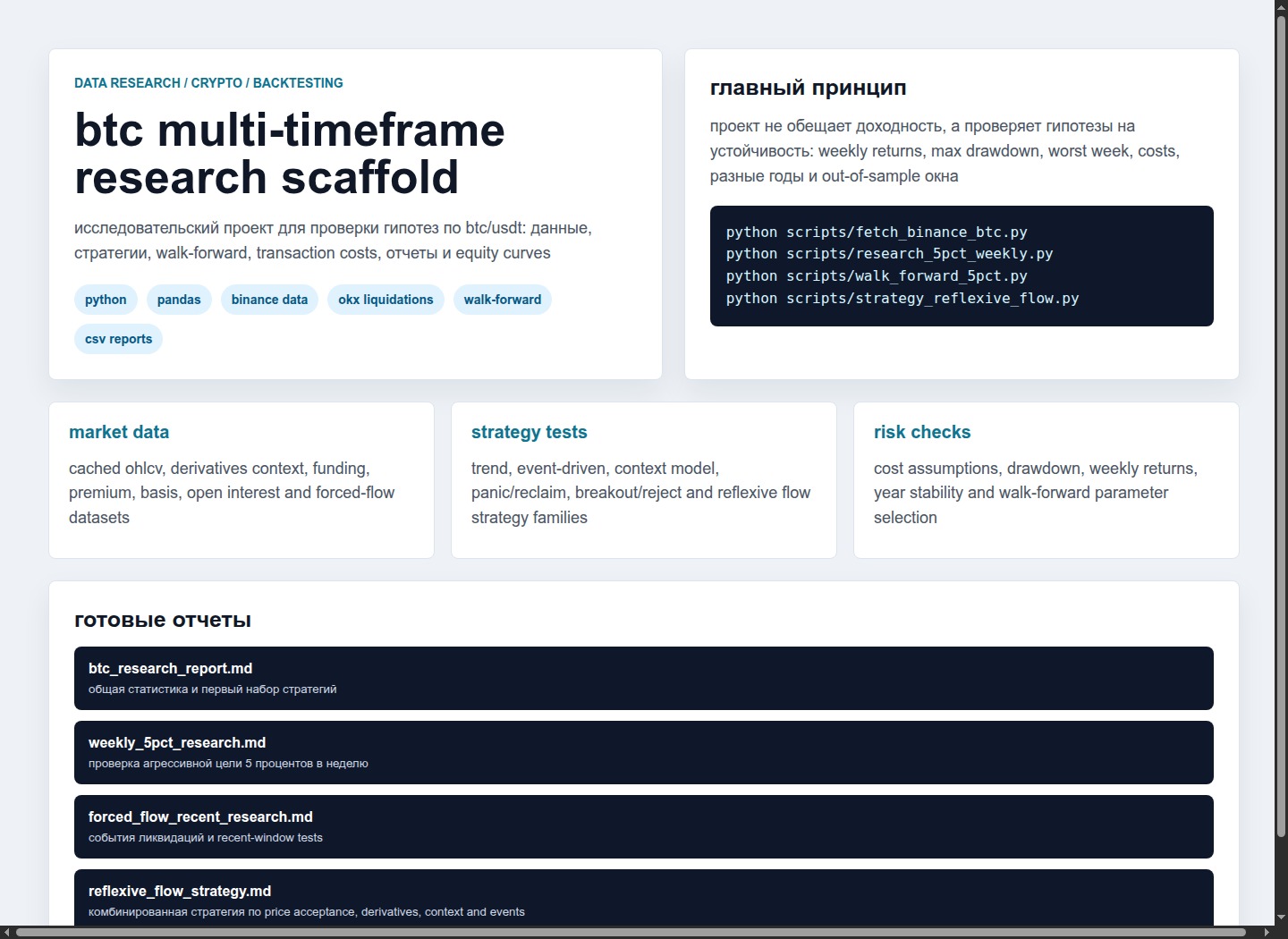This screenshot has width=1288, height=939.
Task: Open reflexive_flow_strategy.md report
Action: (x=644, y=899)
